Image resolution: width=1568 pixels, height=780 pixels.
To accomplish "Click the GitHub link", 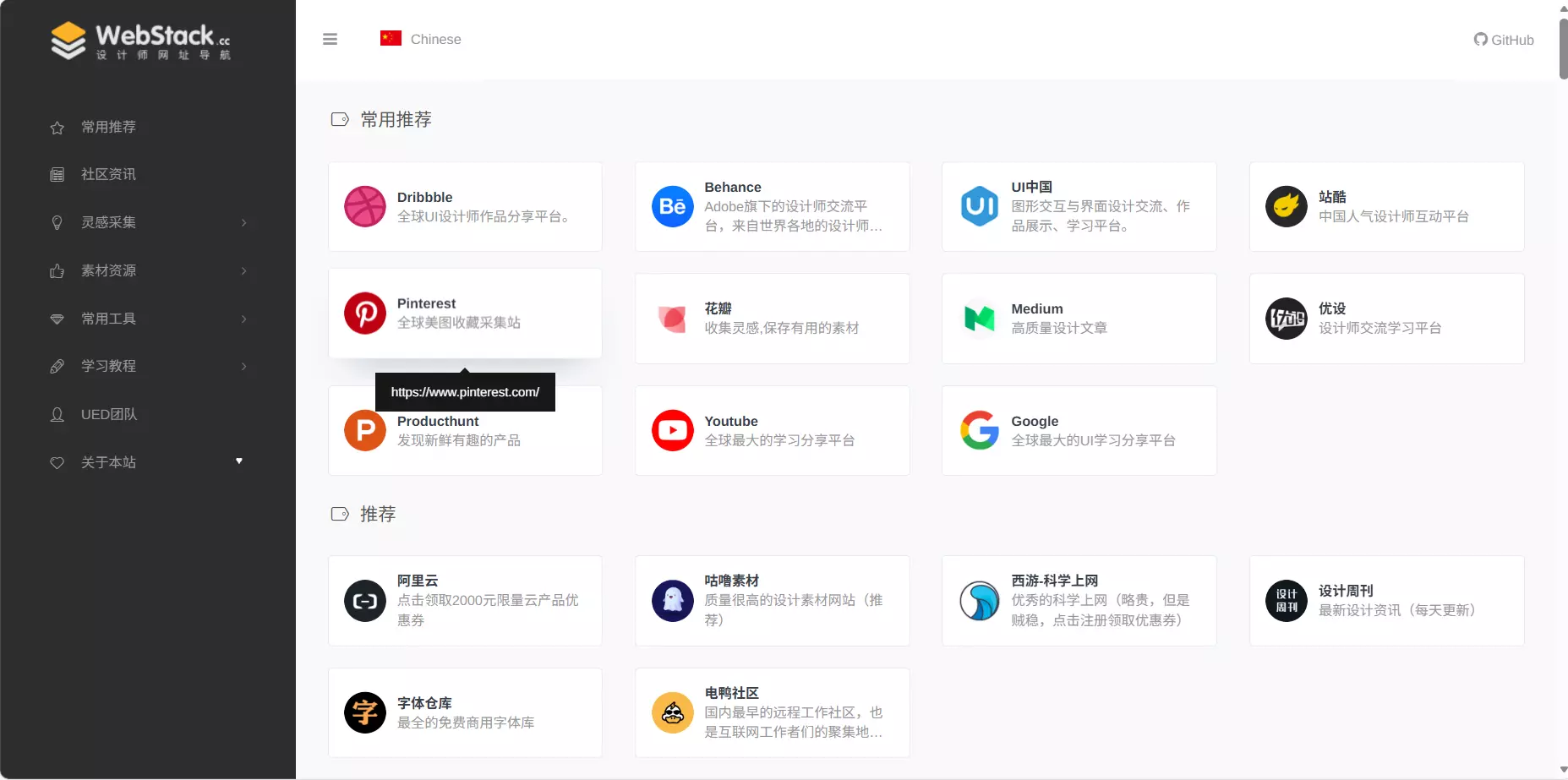I will (1504, 40).
